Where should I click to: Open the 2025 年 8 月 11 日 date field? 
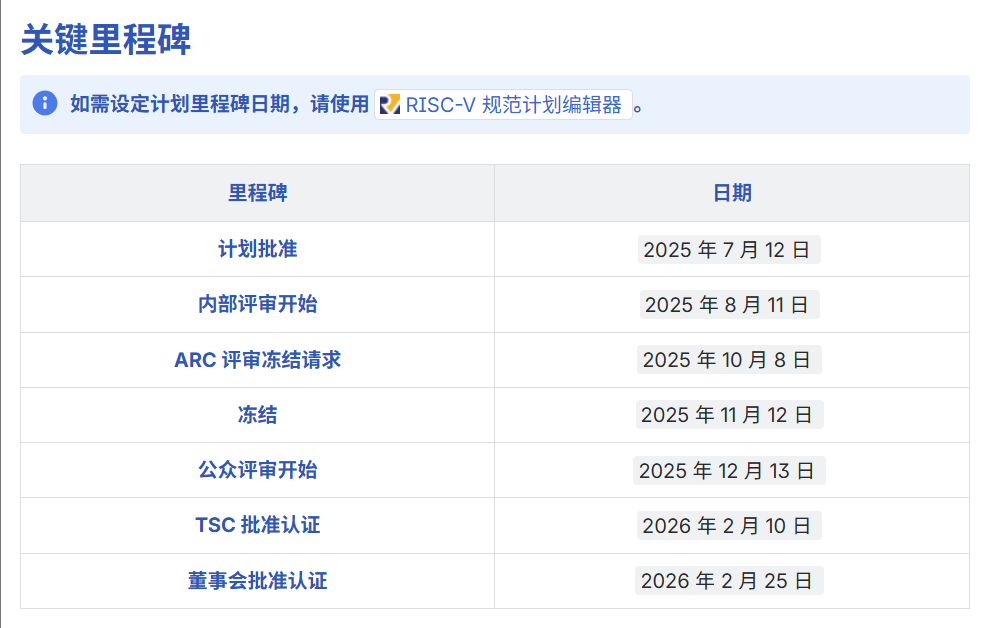(x=729, y=305)
